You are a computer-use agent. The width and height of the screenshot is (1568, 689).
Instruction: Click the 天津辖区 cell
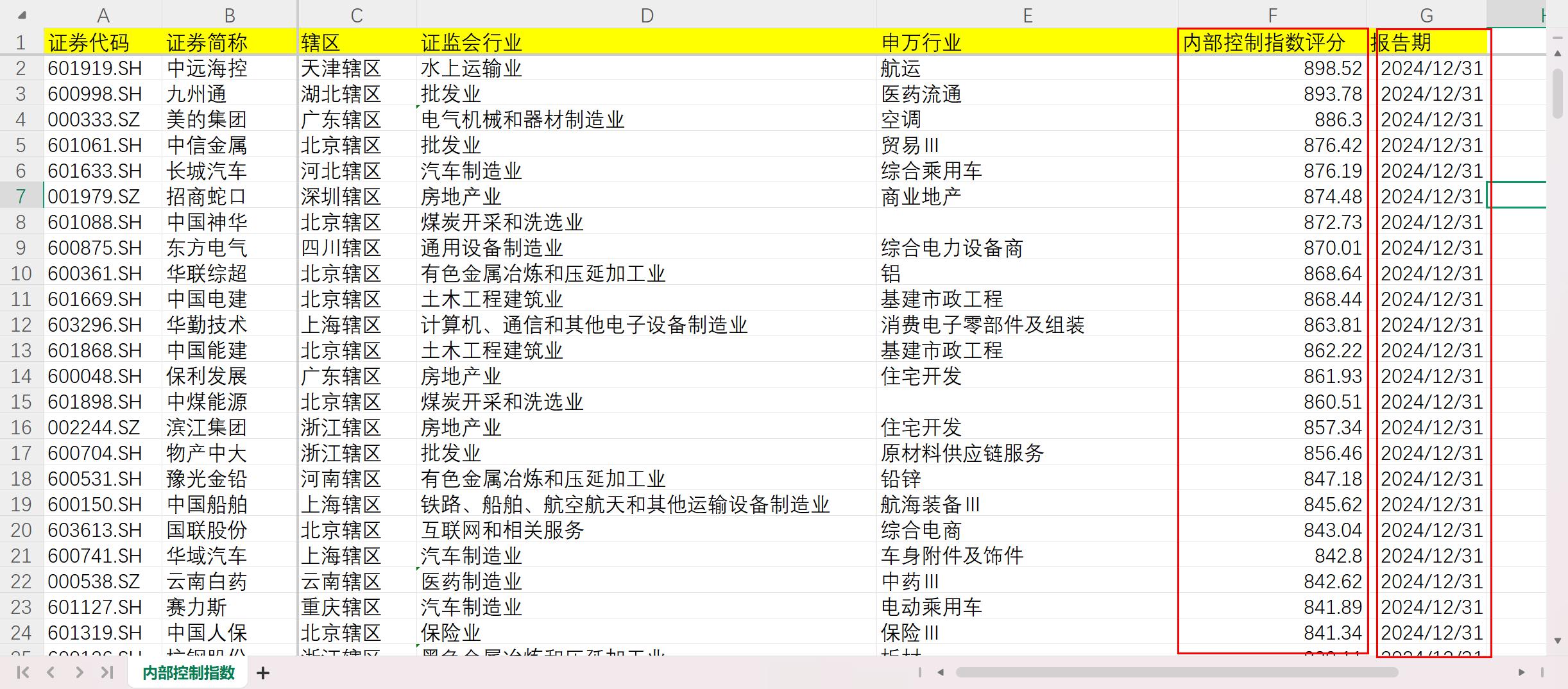(357, 68)
